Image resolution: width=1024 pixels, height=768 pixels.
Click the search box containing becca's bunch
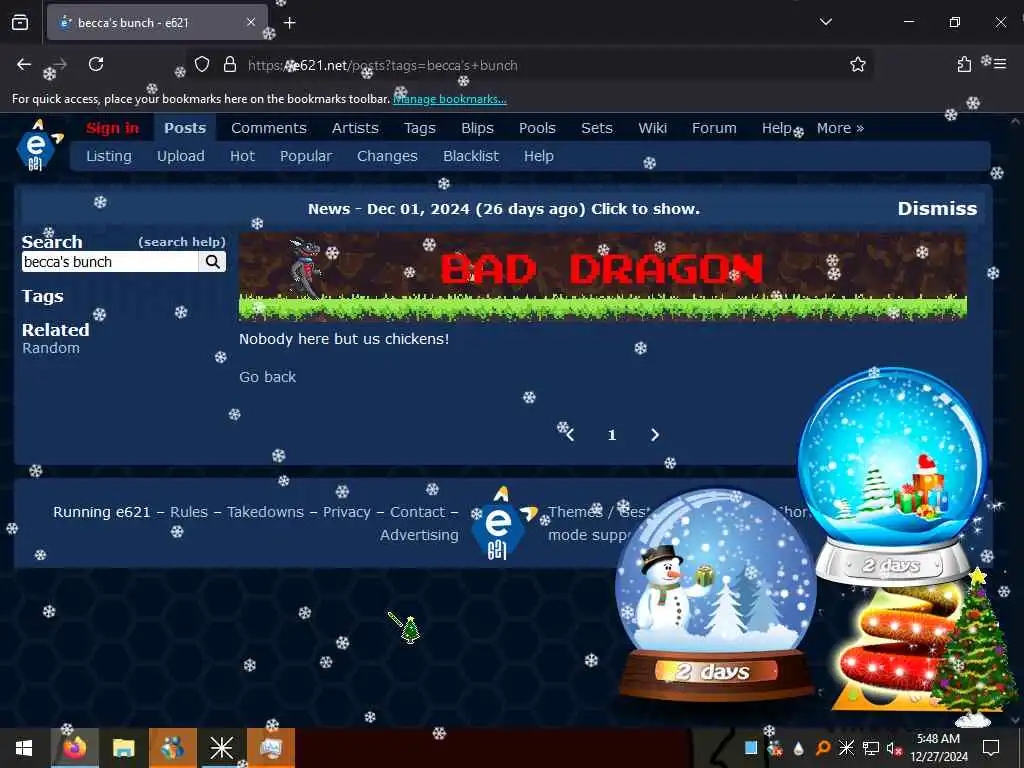(110, 262)
